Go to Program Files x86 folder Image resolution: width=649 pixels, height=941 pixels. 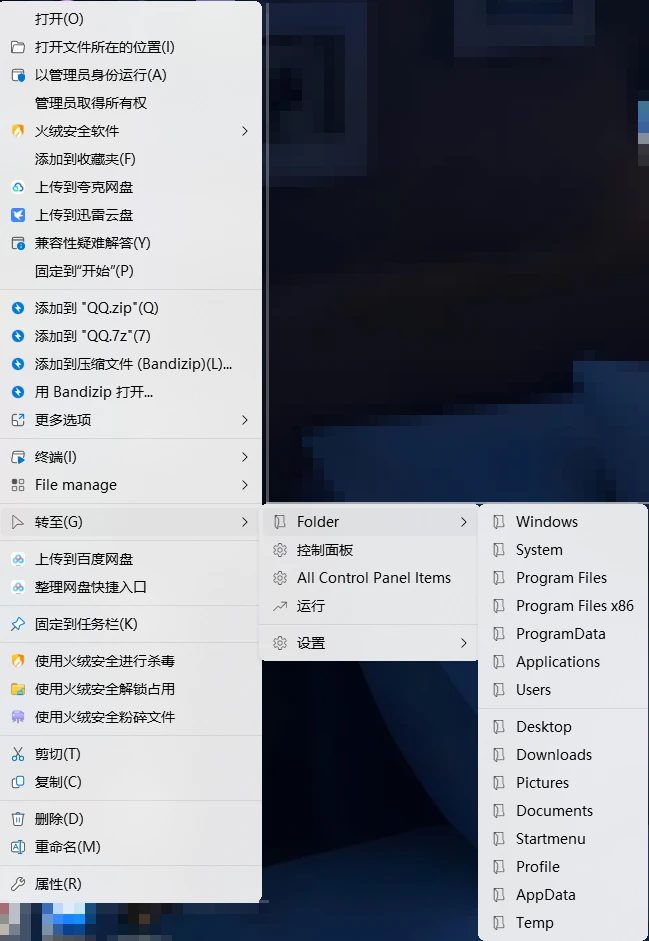(563, 606)
